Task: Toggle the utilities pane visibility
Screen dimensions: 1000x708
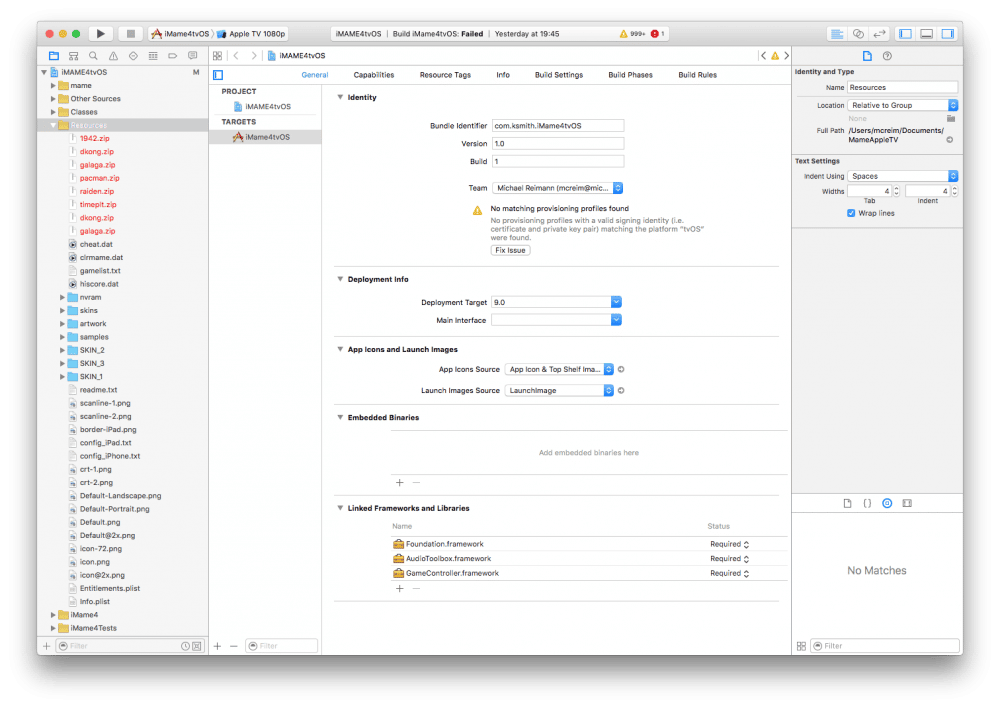Action: tap(948, 34)
